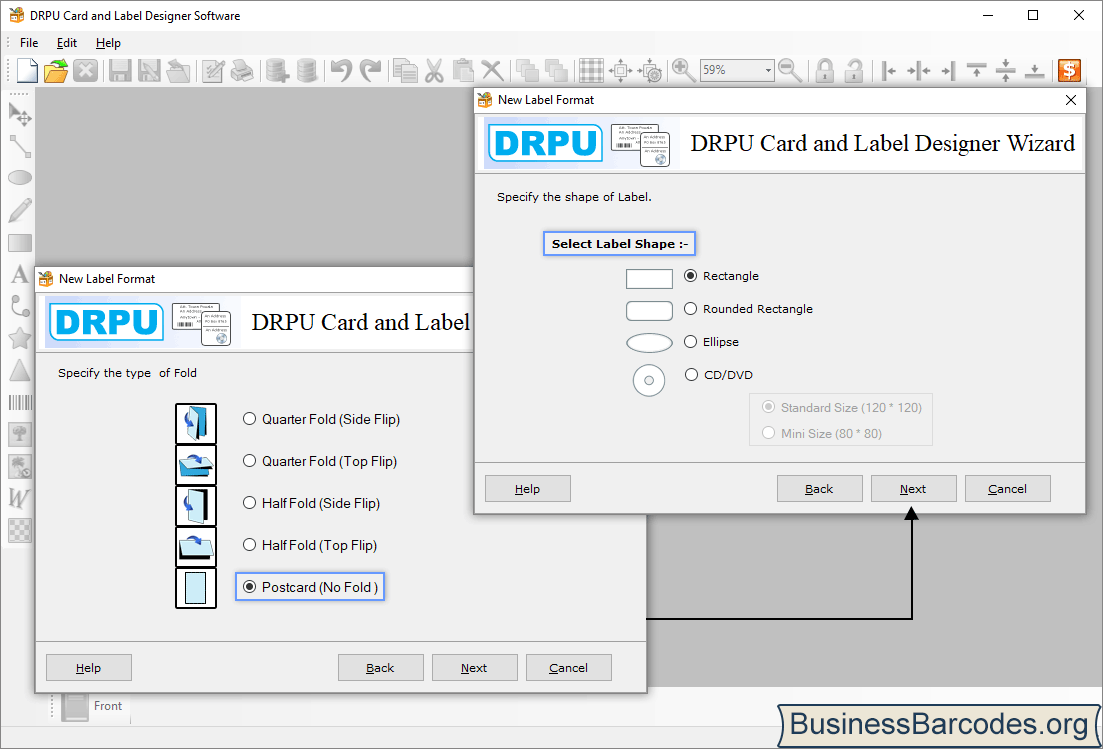Close the label shape wizard dialog
The image size is (1103, 749).
[x=1071, y=100]
